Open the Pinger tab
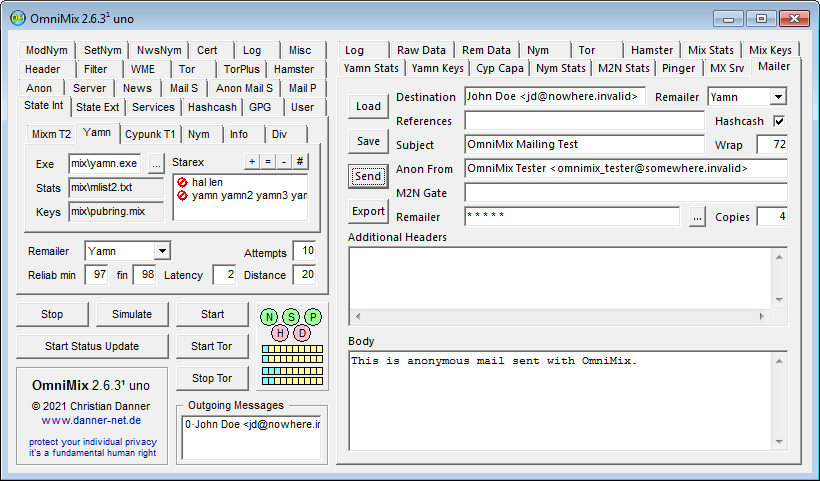Viewport: 820px width, 481px height. point(678,68)
